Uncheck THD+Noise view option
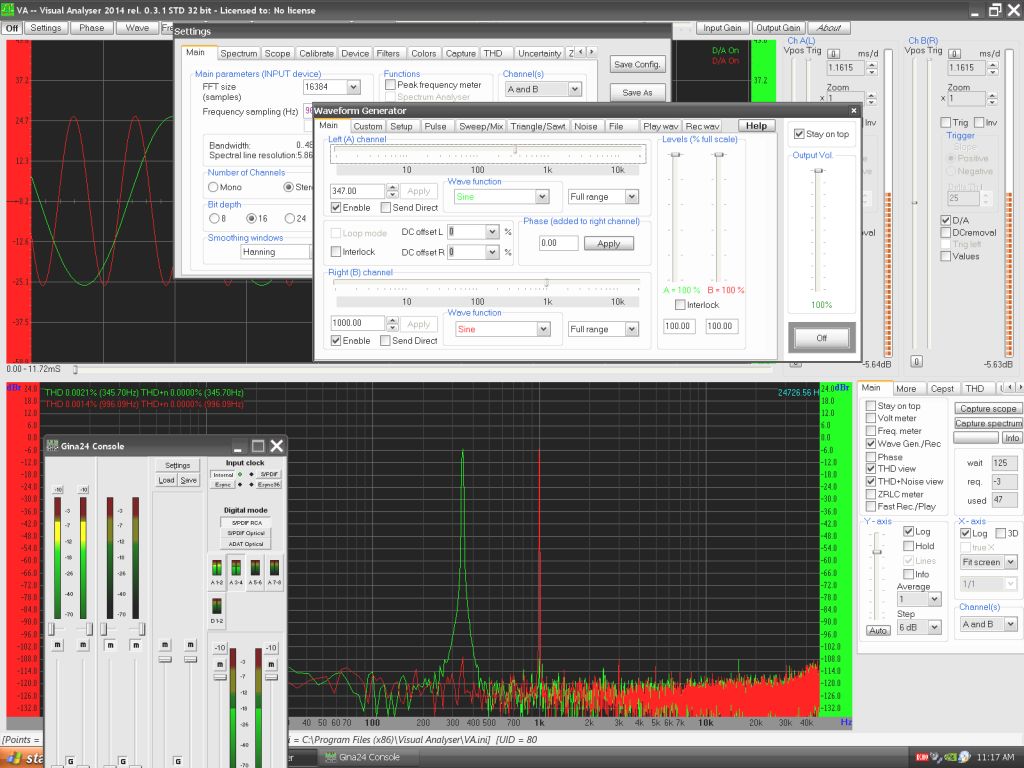1024x768 pixels. [871, 481]
